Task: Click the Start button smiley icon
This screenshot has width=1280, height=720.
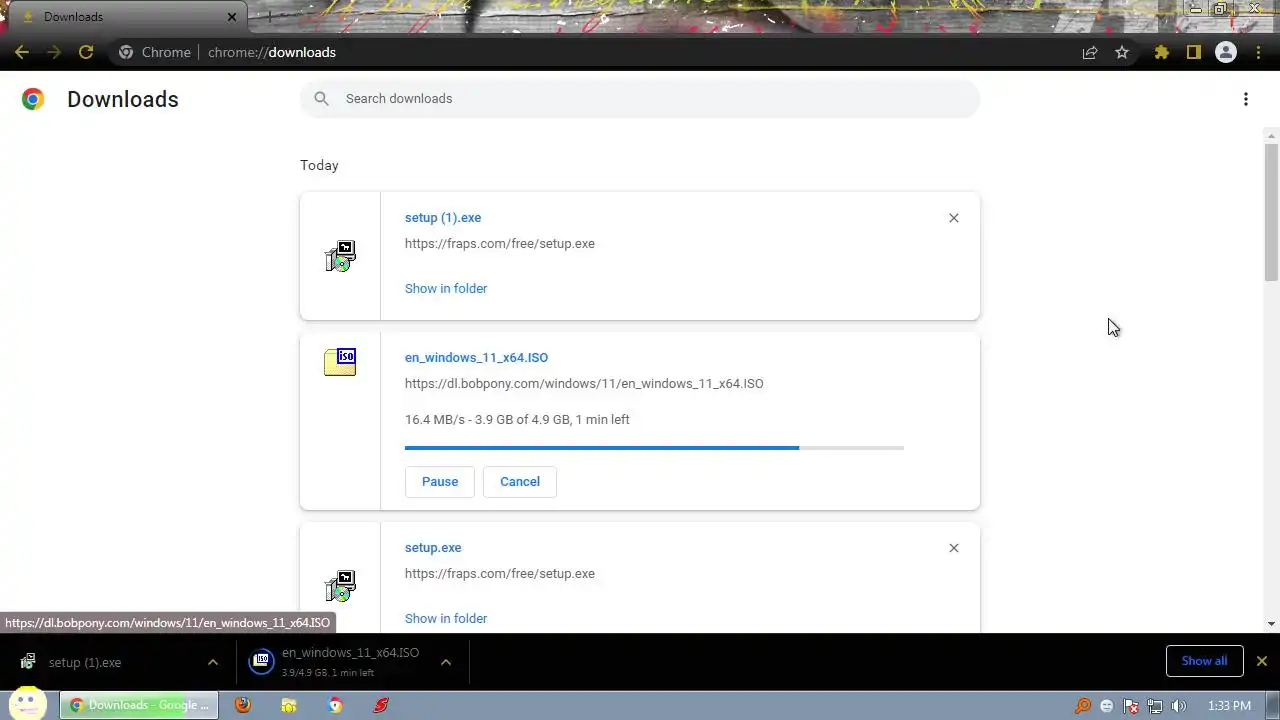Action: (x=27, y=703)
